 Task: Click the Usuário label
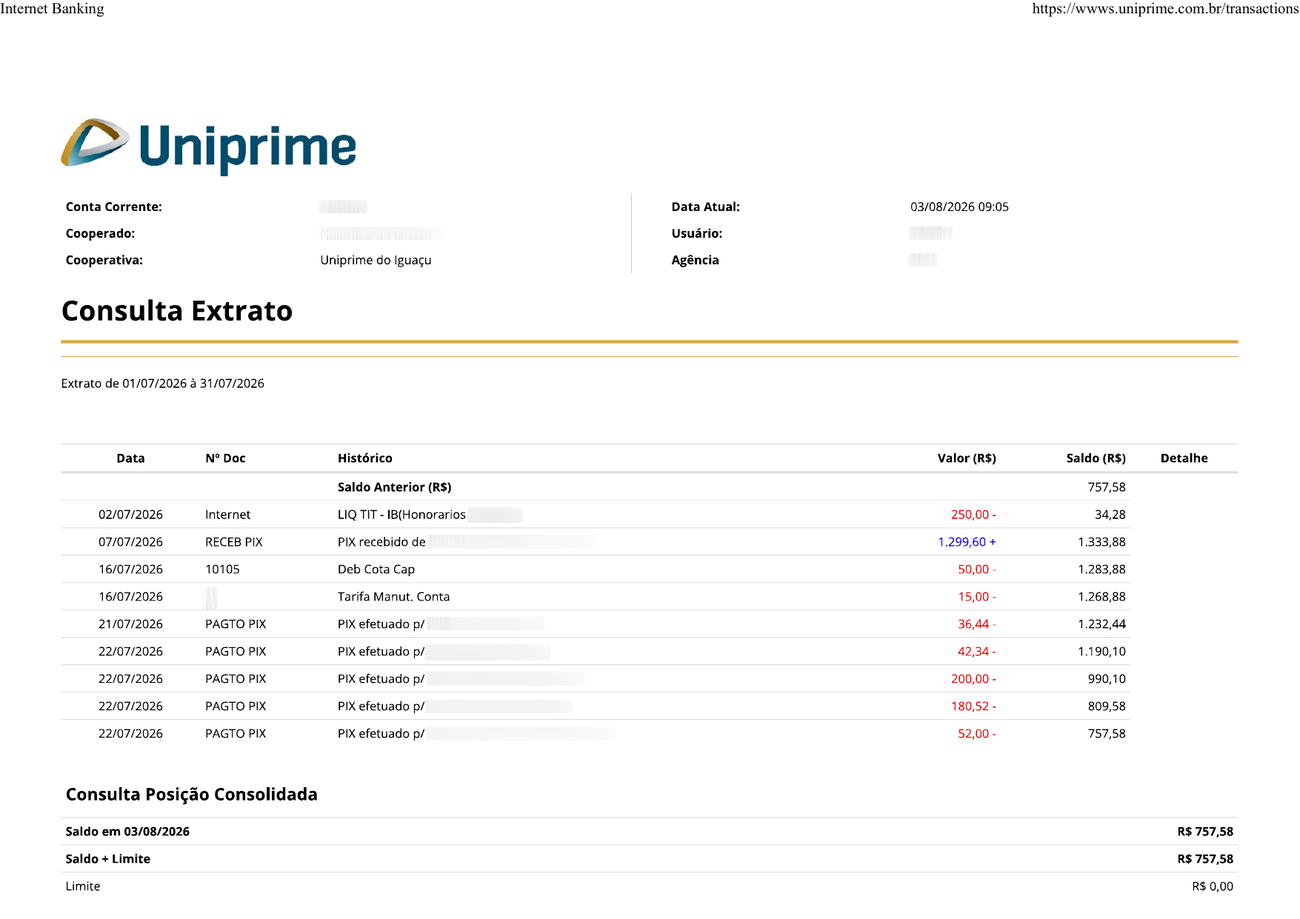pyautogui.click(x=697, y=233)
